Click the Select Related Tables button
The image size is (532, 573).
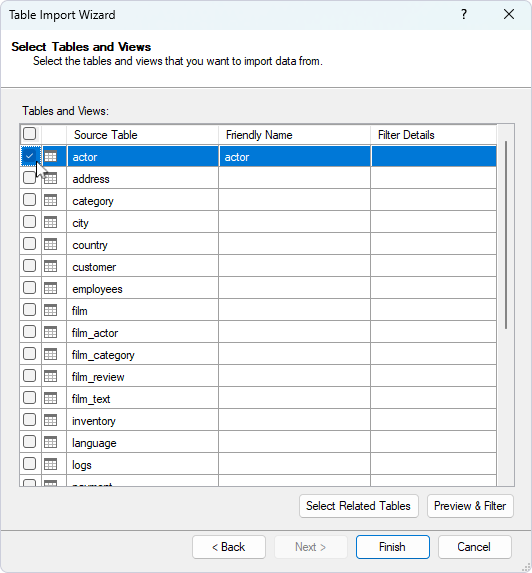pyautogui.click(x=358, y=506)
